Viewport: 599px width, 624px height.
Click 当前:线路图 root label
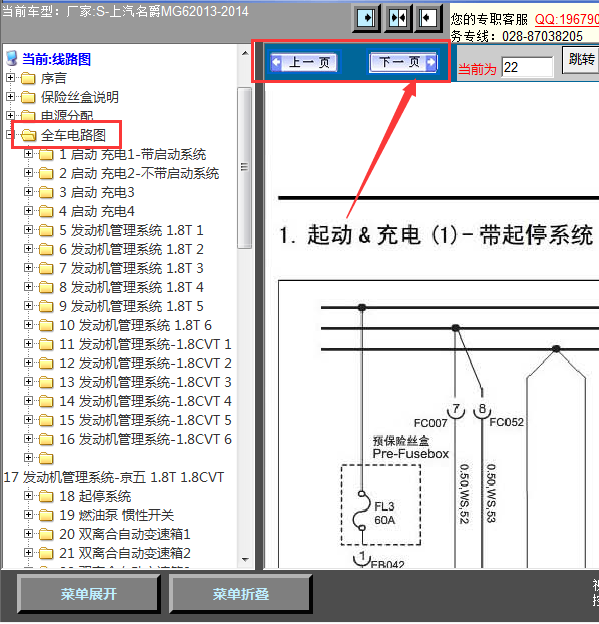(x=57, y=59)
